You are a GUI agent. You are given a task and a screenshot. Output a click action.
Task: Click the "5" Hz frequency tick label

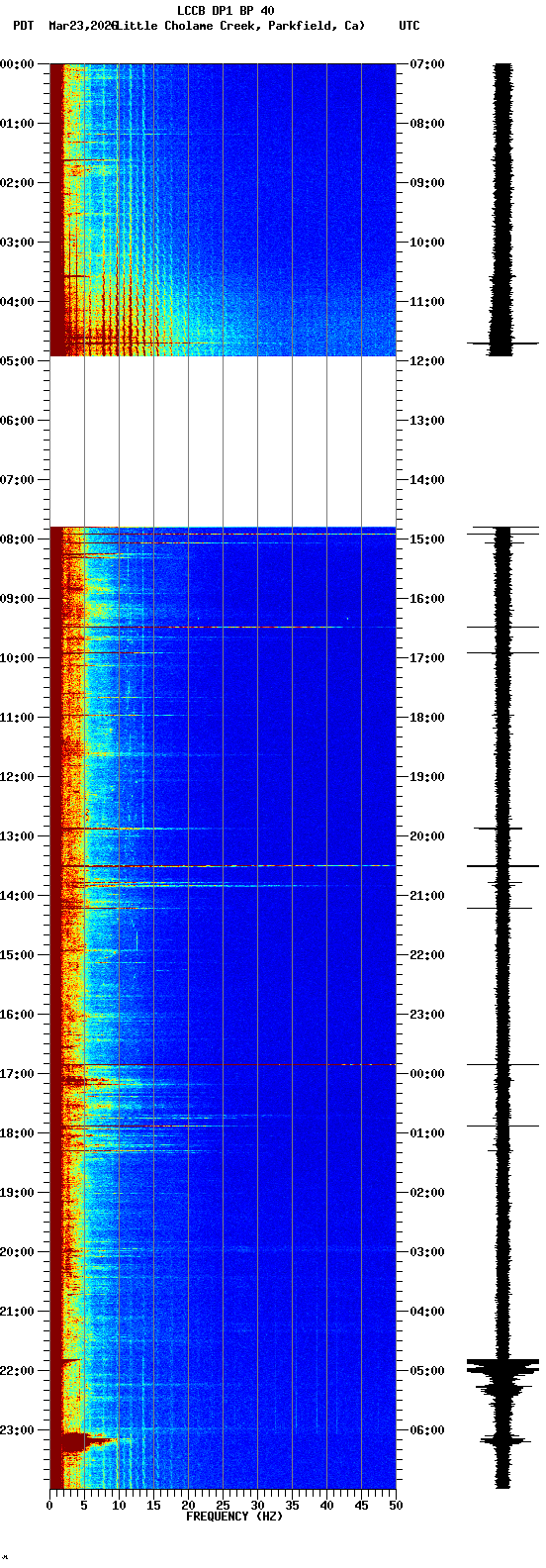pyautogui.click(x=84, y=1506)
